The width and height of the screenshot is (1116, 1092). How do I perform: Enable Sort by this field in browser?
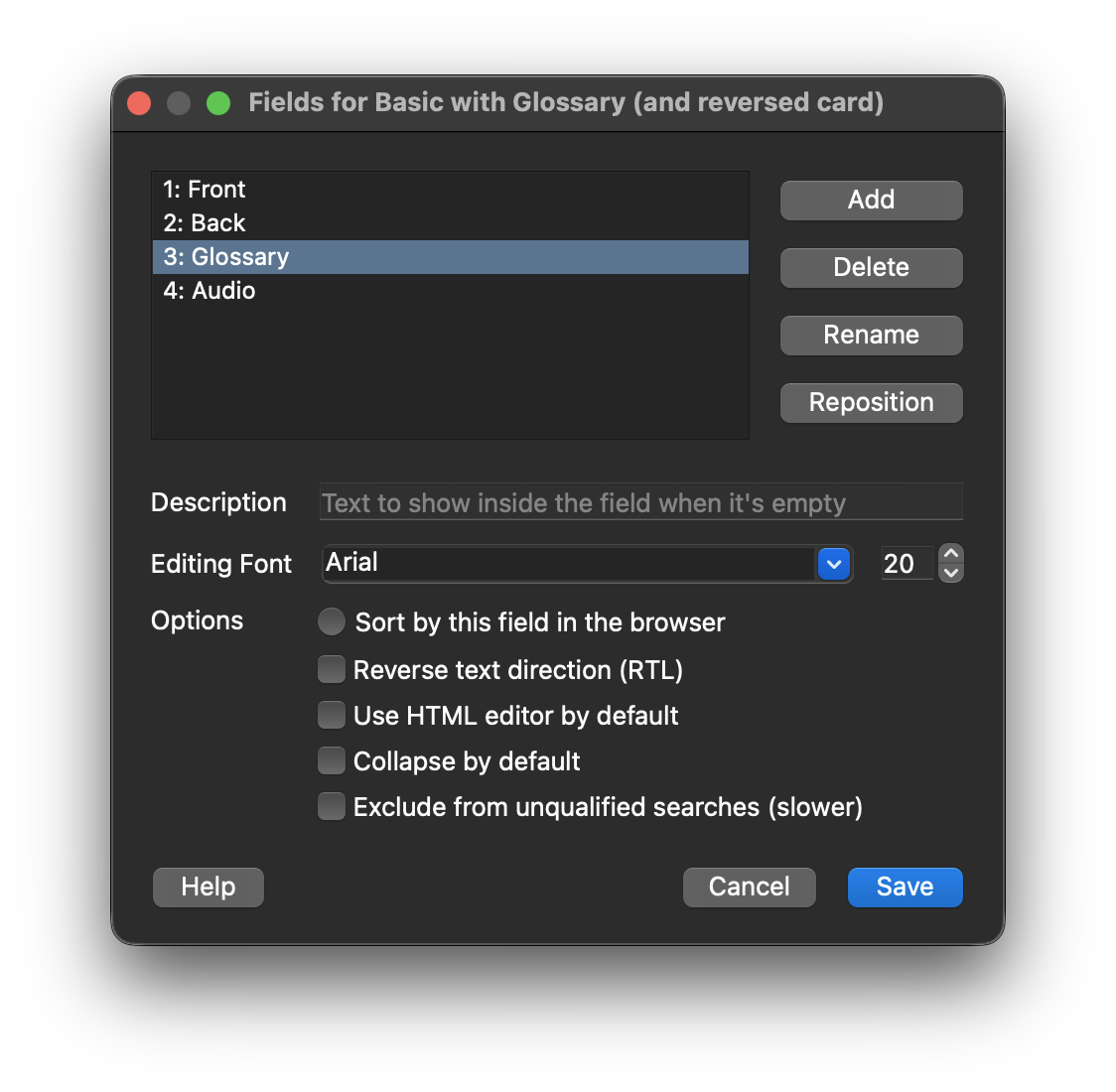(x=332, y=622)
